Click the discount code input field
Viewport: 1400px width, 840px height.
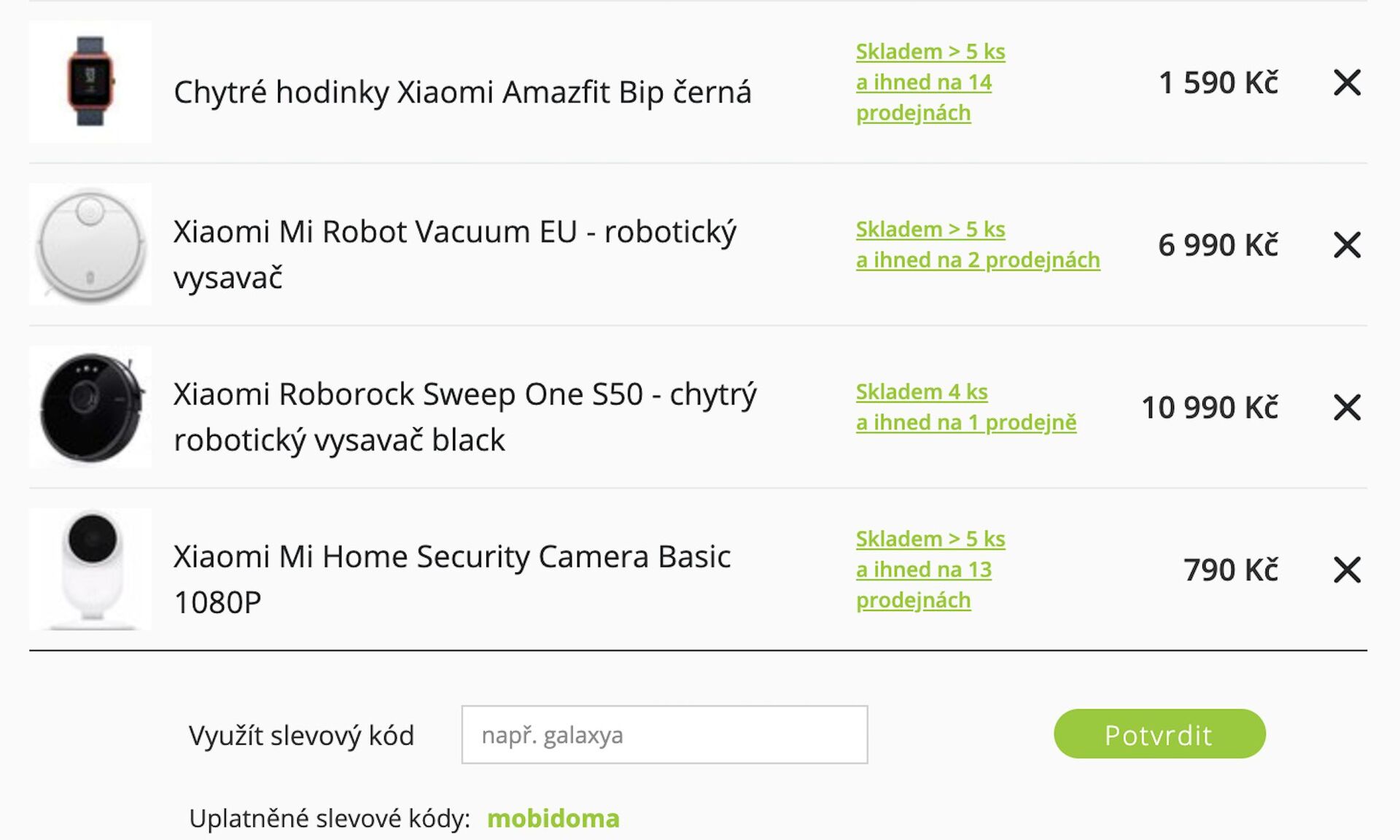(x=664, y=734)
